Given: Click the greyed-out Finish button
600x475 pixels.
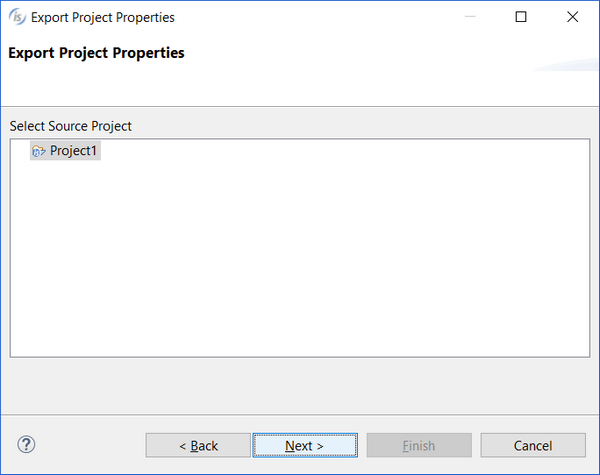Looking at the screenshot, I should click(419, 446).
